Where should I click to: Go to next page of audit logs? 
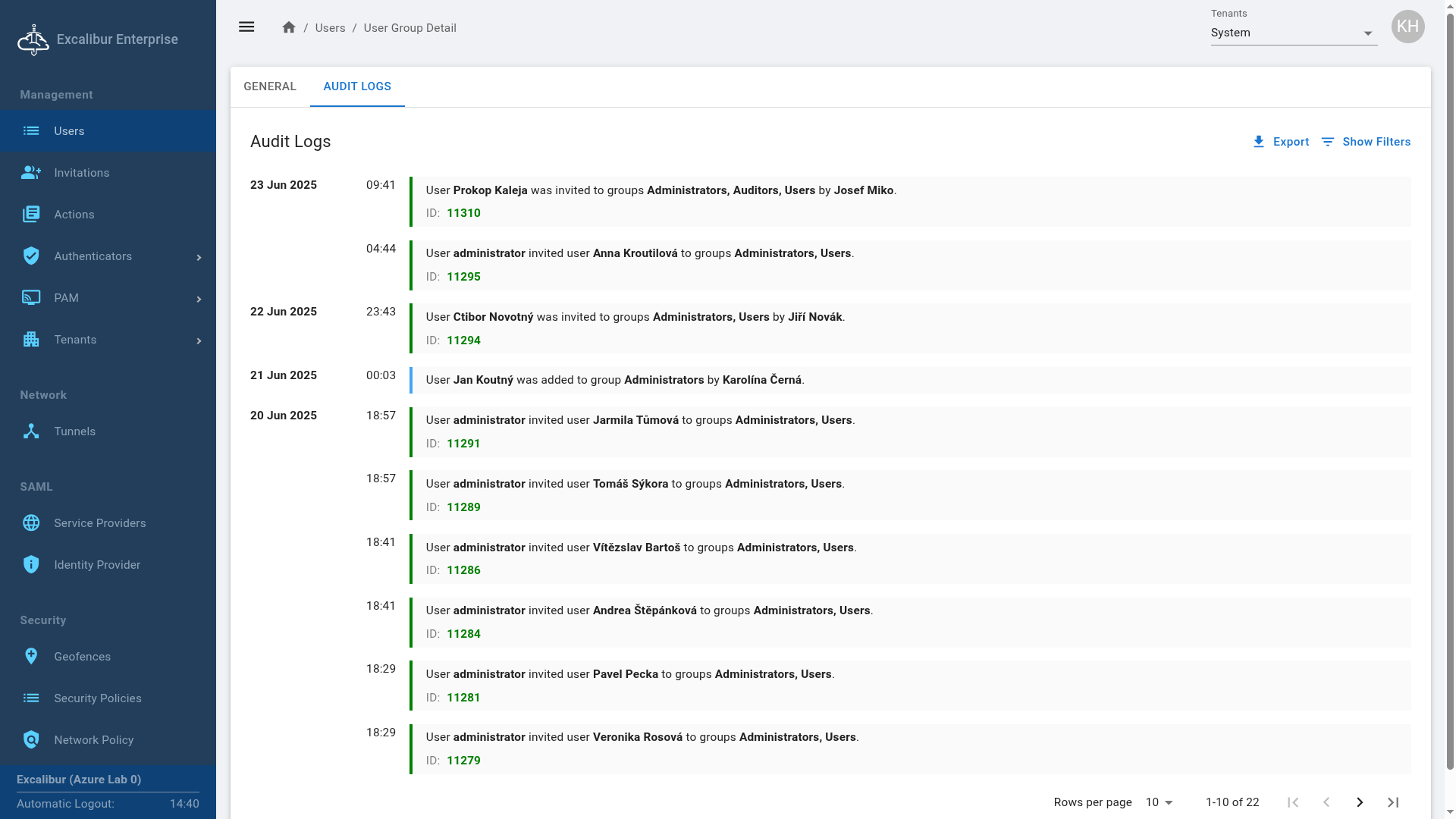[x=1360, y=802]
